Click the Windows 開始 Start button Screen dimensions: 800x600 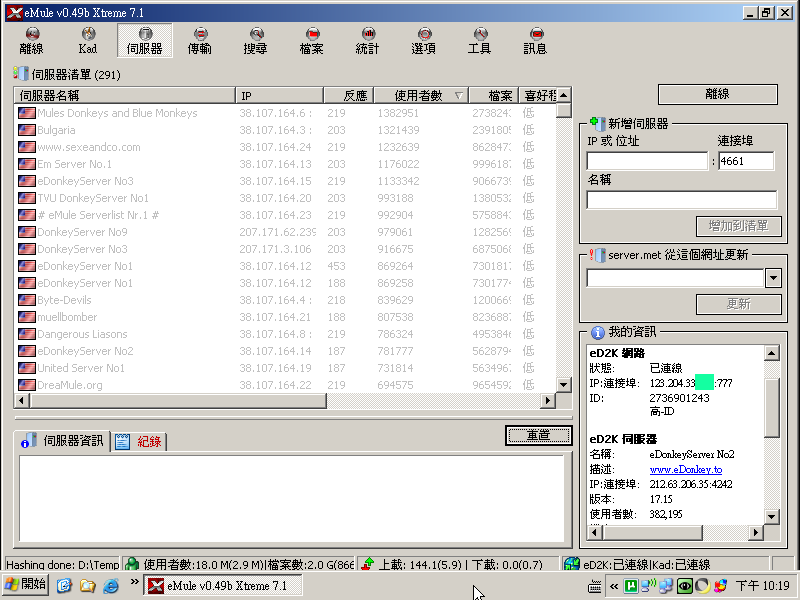coord(26,584)
